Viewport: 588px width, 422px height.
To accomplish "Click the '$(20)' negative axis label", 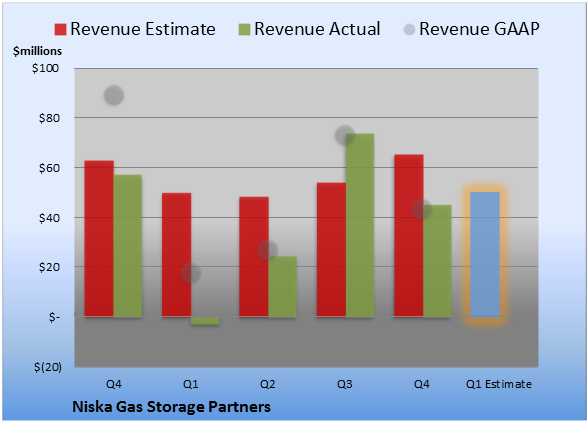I will tap(48, 367).
